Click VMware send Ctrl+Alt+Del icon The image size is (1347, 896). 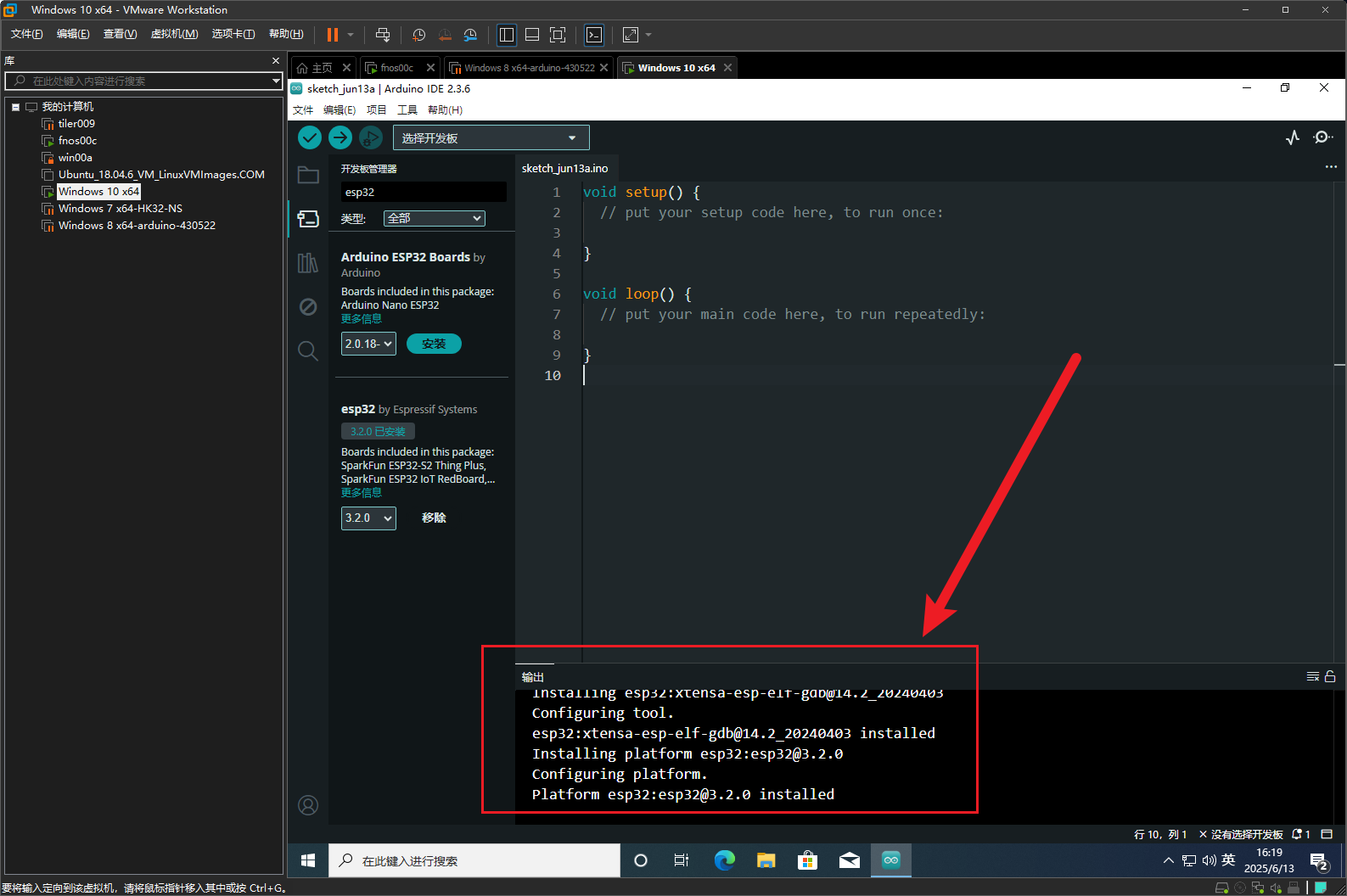click(x=383, y=35)
